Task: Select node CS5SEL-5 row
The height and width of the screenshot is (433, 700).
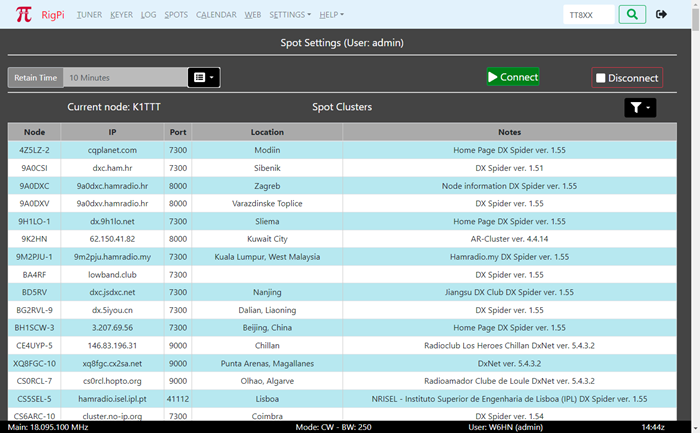Action: pyautogui.click(x=342, y=399)
